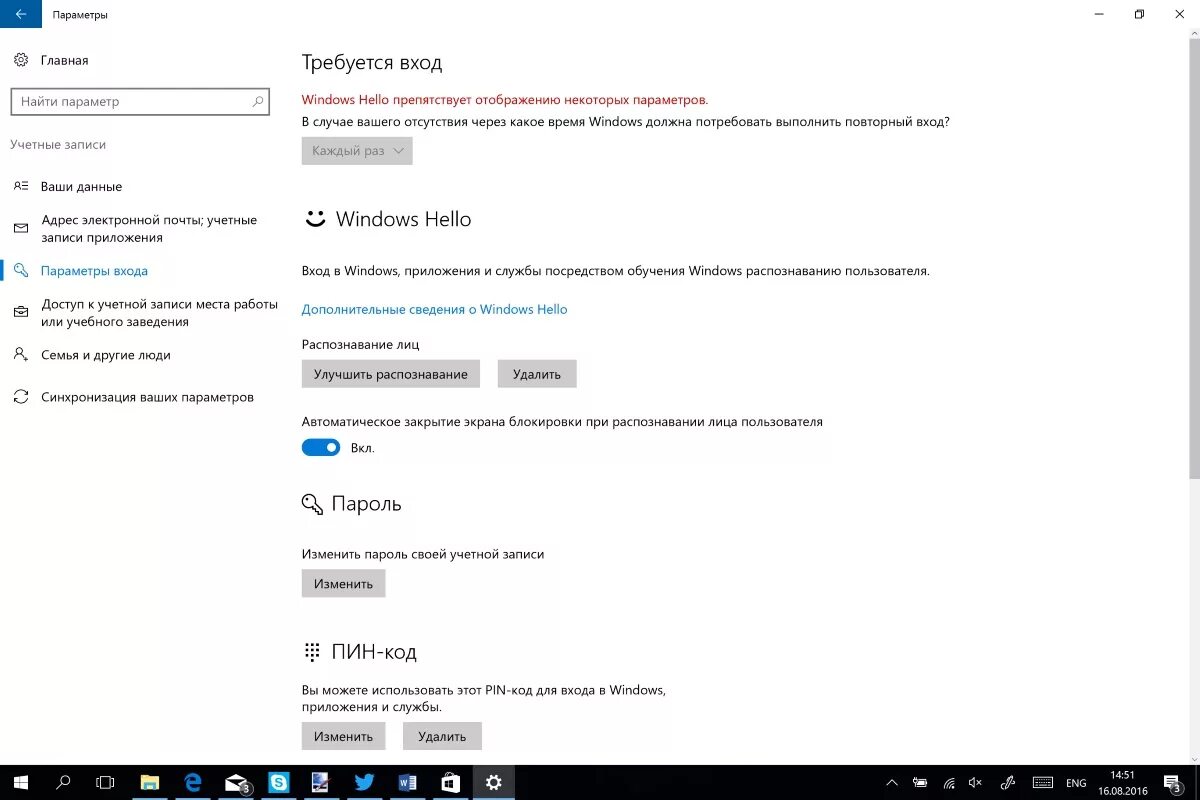1200x800 pixels.
Task: Click the "Найти параметр" search field
Action: [140, 101]
